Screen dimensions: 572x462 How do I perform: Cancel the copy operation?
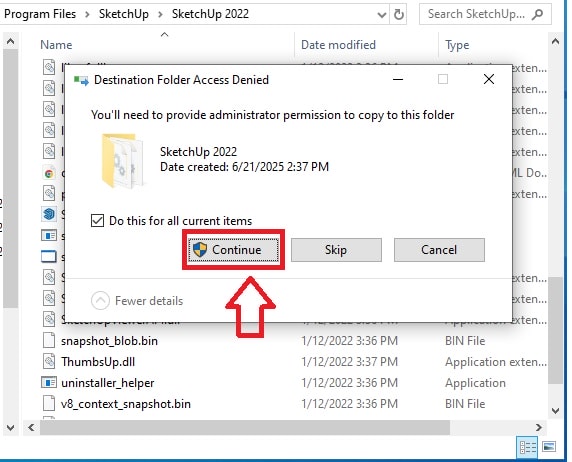pos(439,250)
